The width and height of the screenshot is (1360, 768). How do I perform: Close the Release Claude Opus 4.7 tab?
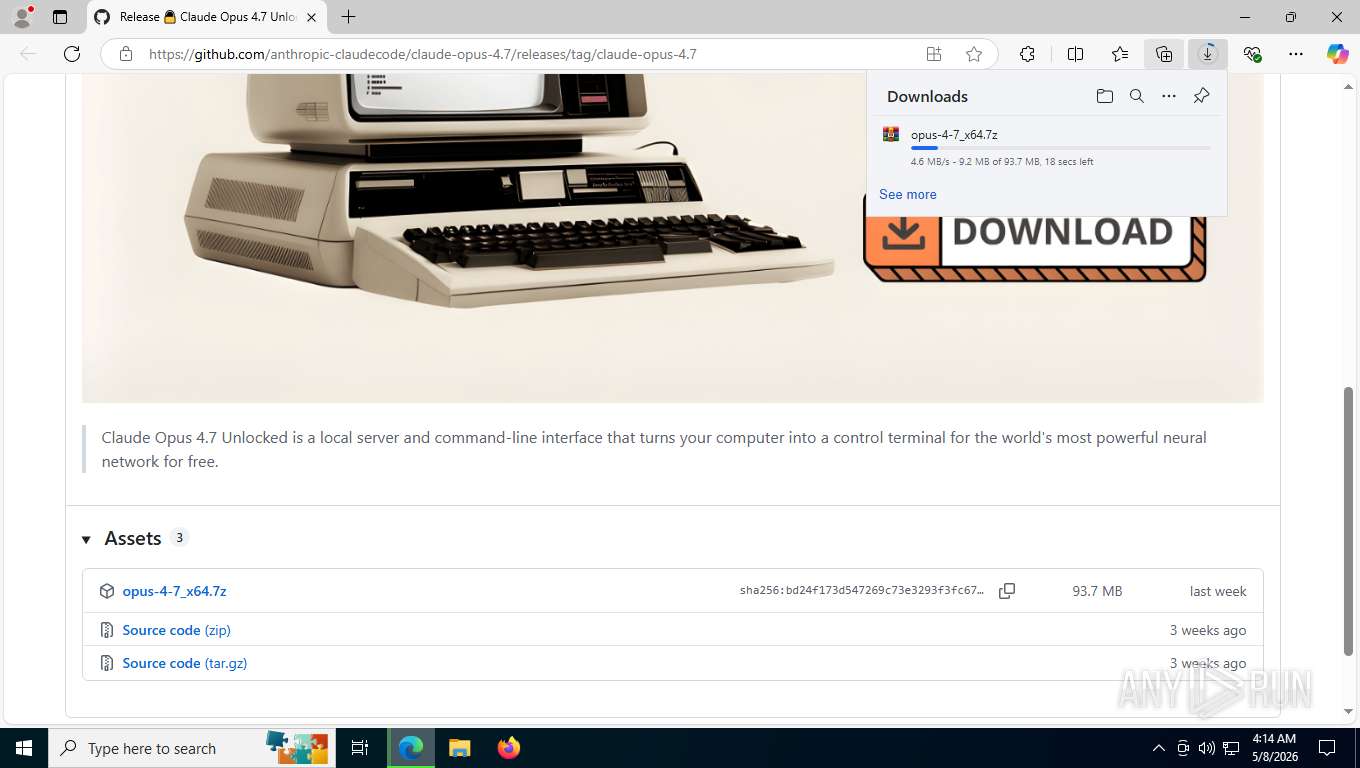312,17
